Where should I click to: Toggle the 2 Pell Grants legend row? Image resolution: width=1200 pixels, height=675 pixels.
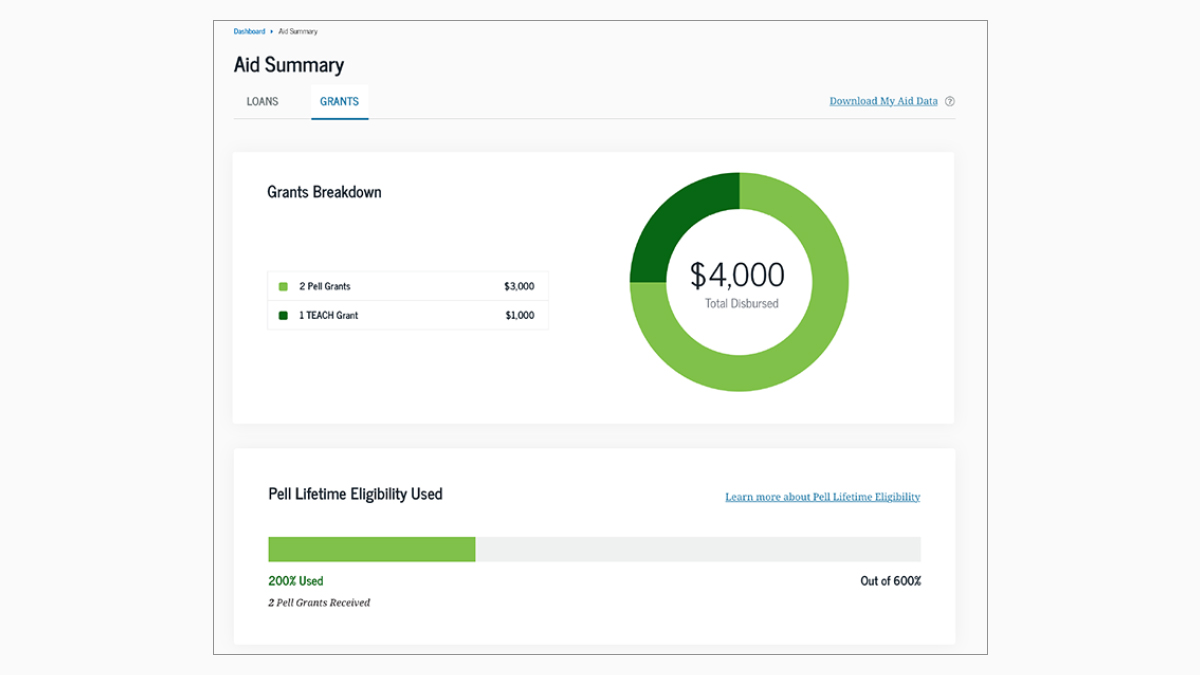tap(407, 286)
